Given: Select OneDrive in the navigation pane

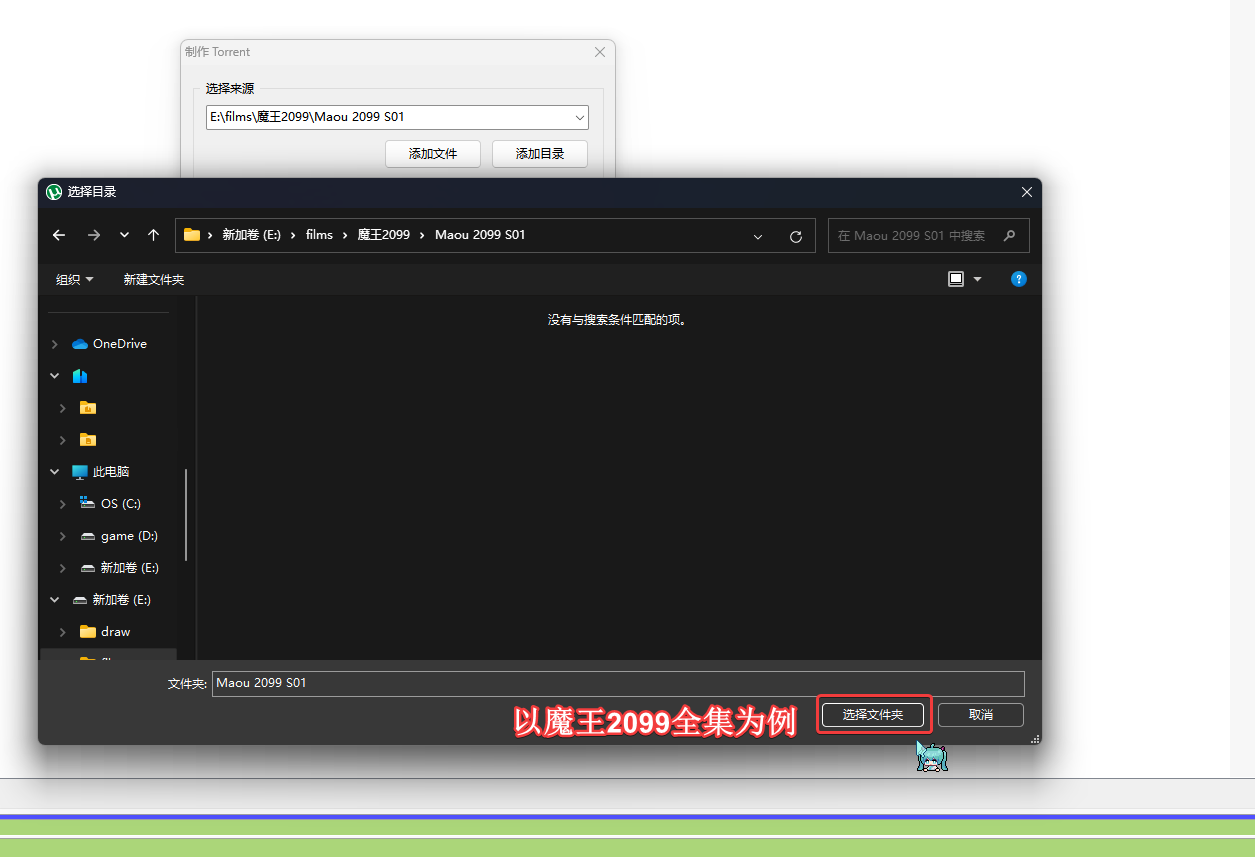Looking at the screenshot, I should click(x=119, y=343).
